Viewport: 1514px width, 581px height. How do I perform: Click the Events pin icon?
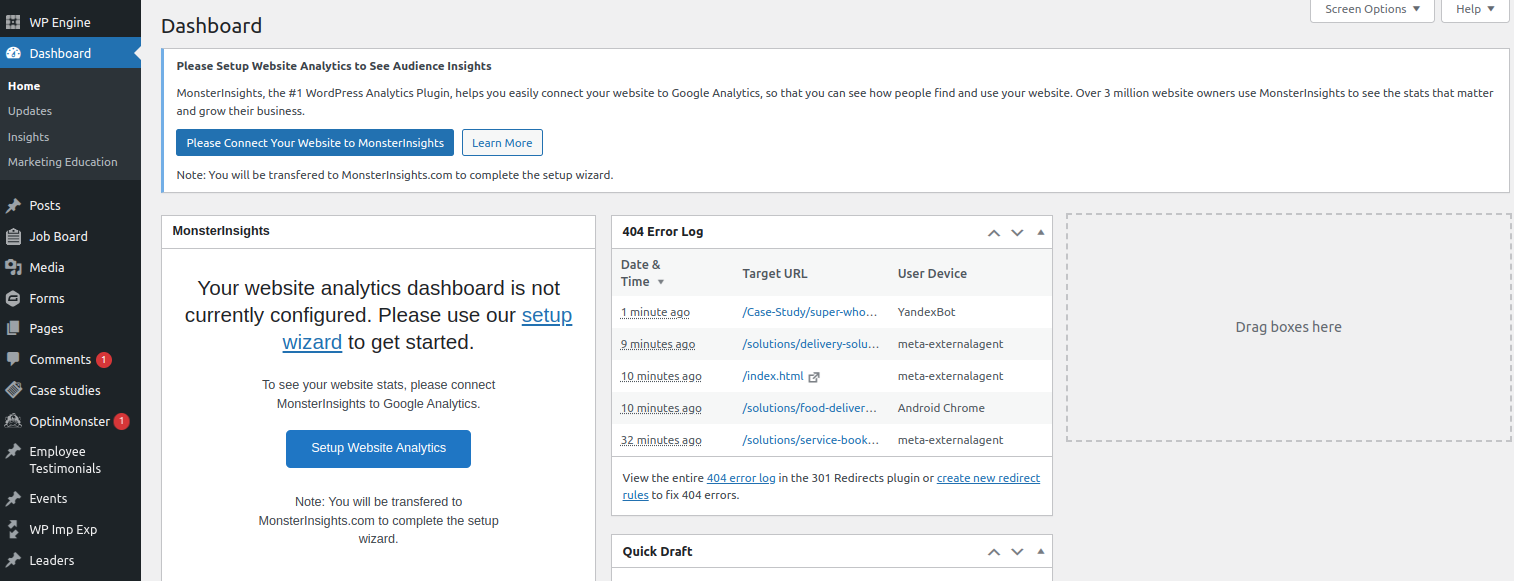pyautogui.click(x=13, y=498)
